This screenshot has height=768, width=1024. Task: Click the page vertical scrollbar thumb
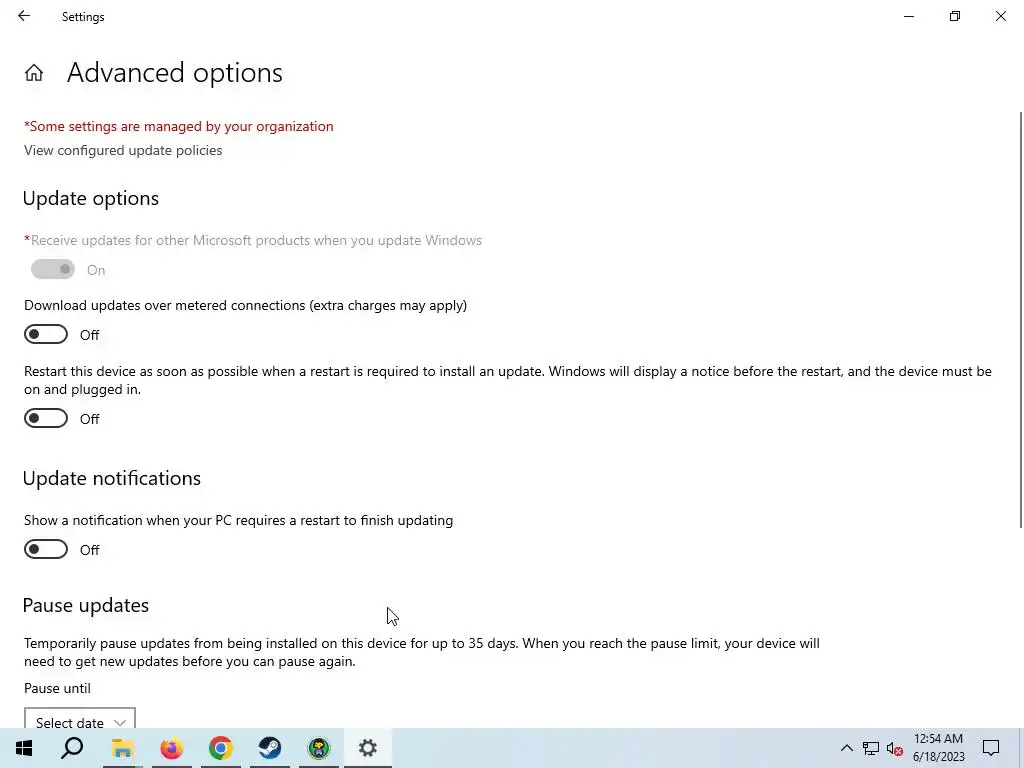[1020, 319]
